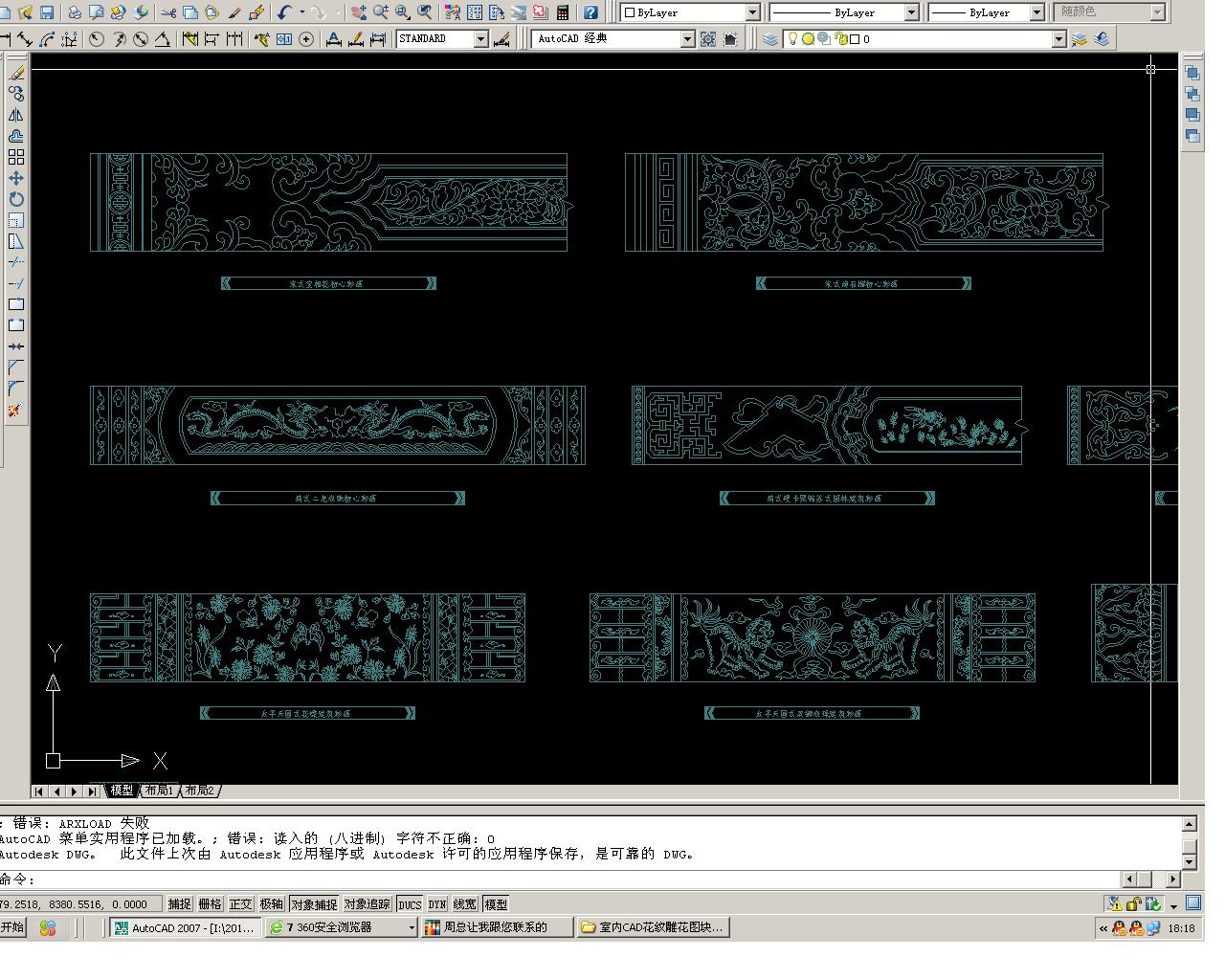Viewport: 1225px width, 980px height.
Task: Open the STANDARD dimension style dropdown
Action: 480,39
